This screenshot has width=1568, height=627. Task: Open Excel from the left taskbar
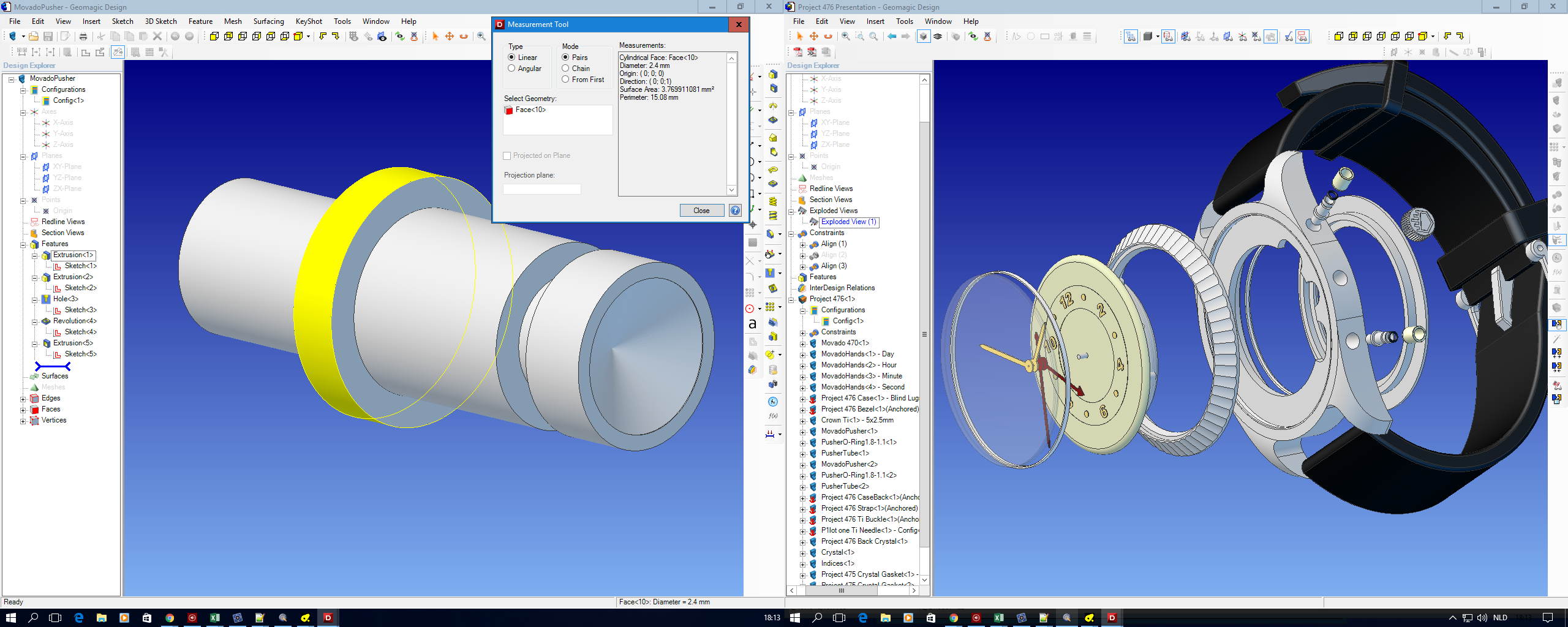pyautogui.click(x=214, y=617)
